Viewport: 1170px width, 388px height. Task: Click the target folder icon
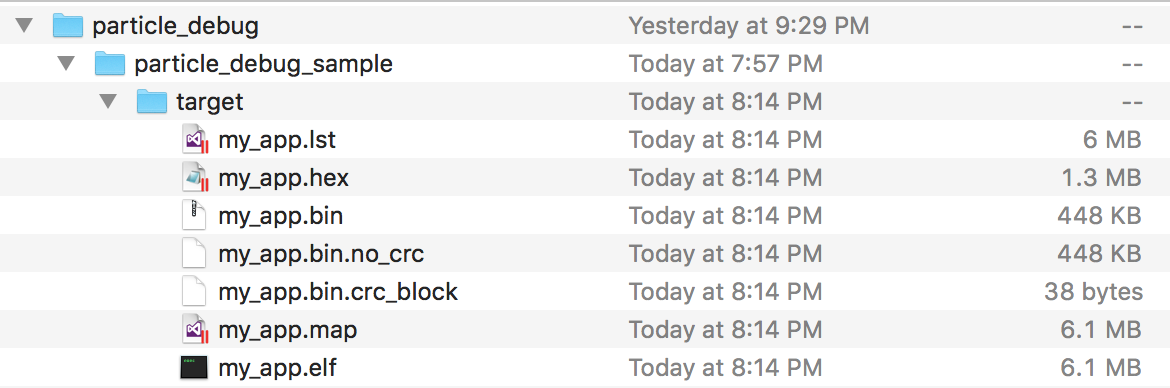click(151, 101)
